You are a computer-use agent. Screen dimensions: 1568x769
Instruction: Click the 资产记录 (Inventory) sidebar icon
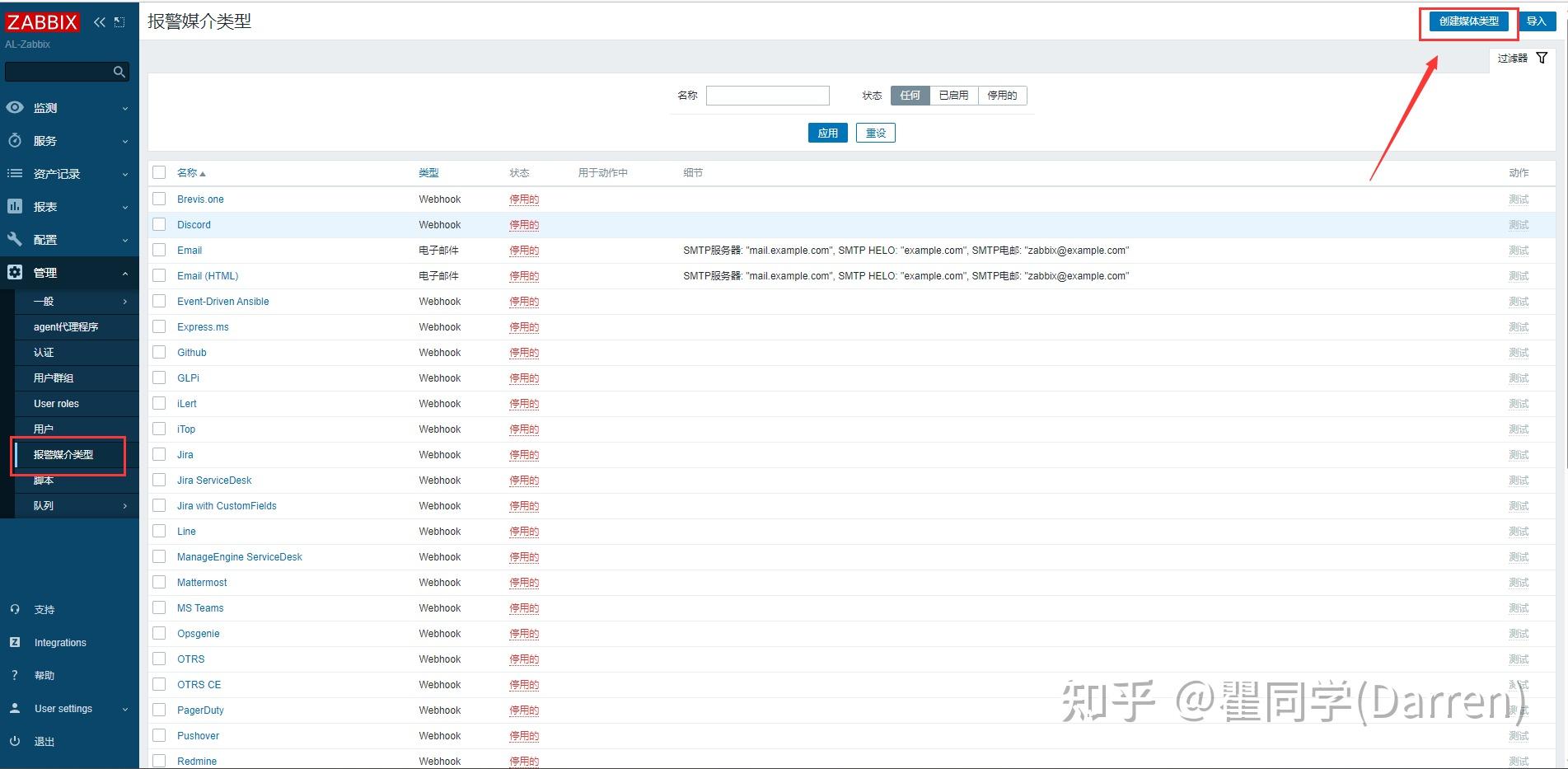coord(14,173)
